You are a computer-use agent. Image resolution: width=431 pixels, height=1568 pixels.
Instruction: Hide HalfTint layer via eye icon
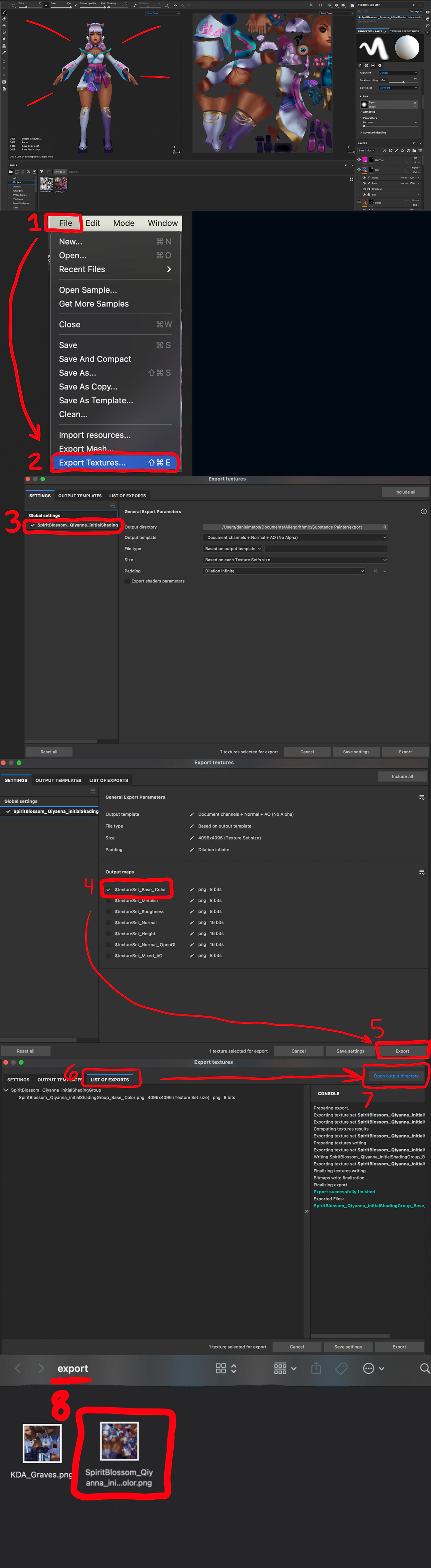[359, 159]
